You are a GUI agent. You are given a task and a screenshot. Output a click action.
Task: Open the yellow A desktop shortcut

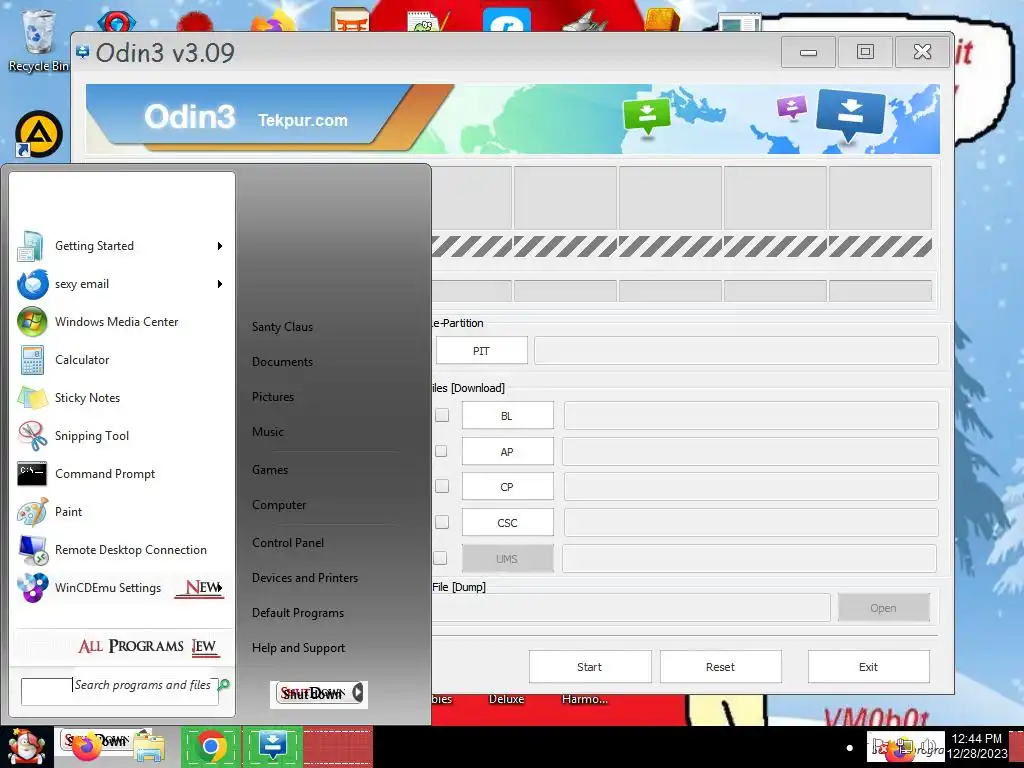coord(39,135)
